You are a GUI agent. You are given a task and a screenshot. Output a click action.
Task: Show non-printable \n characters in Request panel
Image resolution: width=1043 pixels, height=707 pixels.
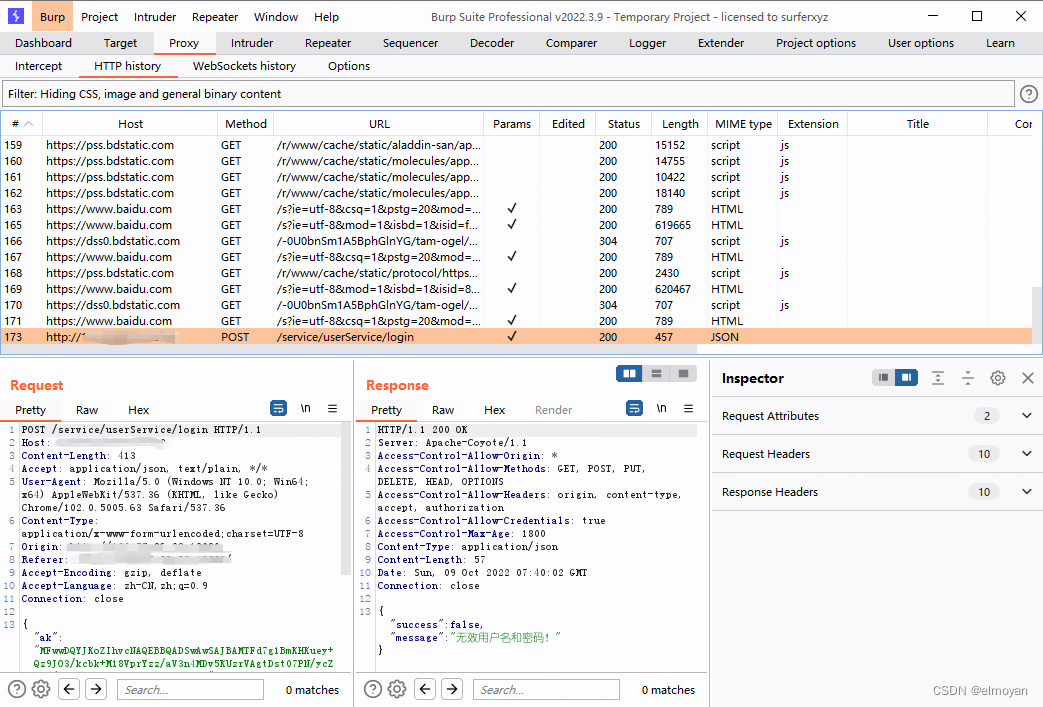pyautogui.click(x=305, y=408)
